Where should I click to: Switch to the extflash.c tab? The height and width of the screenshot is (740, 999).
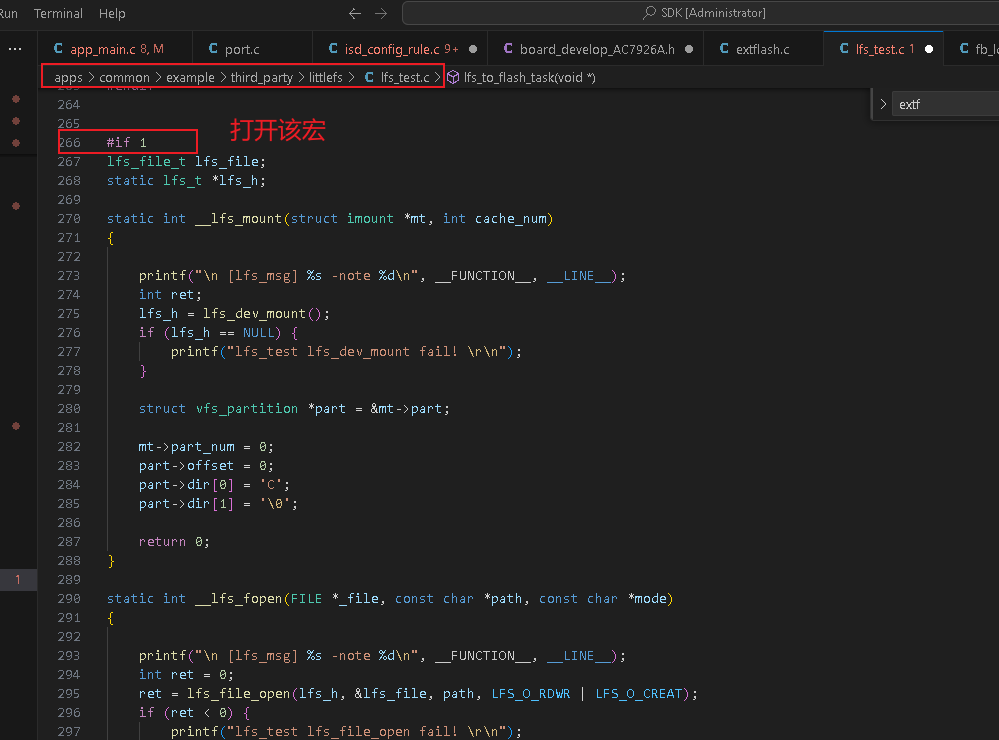pyautogui.click(x=762, y=49)
